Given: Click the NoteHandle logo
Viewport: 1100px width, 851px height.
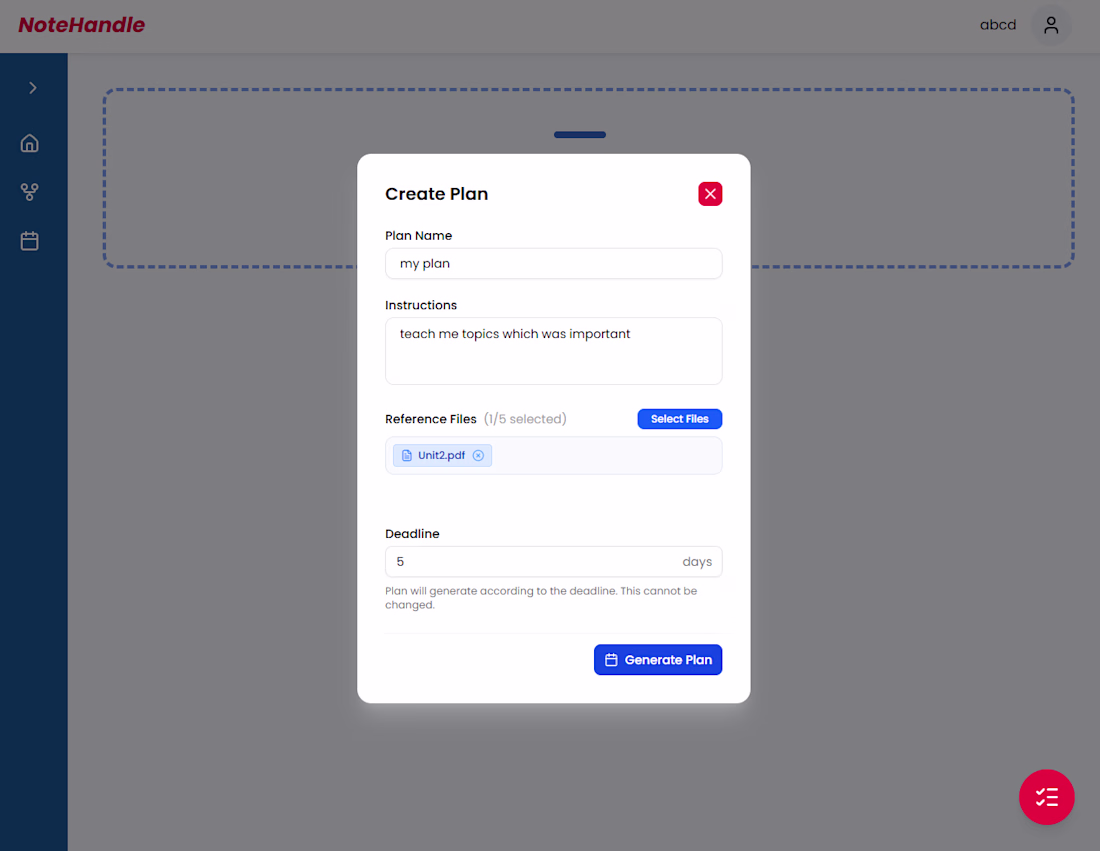Looking at the screenshot, I should point(81,25).
